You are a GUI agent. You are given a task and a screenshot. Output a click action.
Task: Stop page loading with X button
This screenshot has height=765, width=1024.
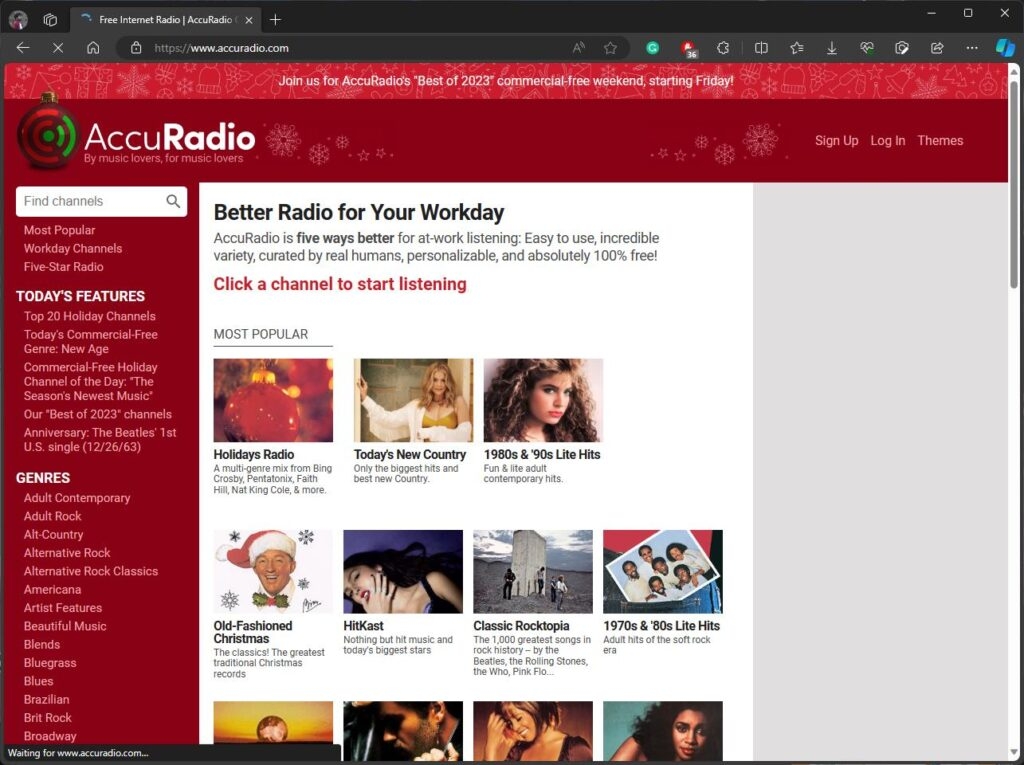58,48
